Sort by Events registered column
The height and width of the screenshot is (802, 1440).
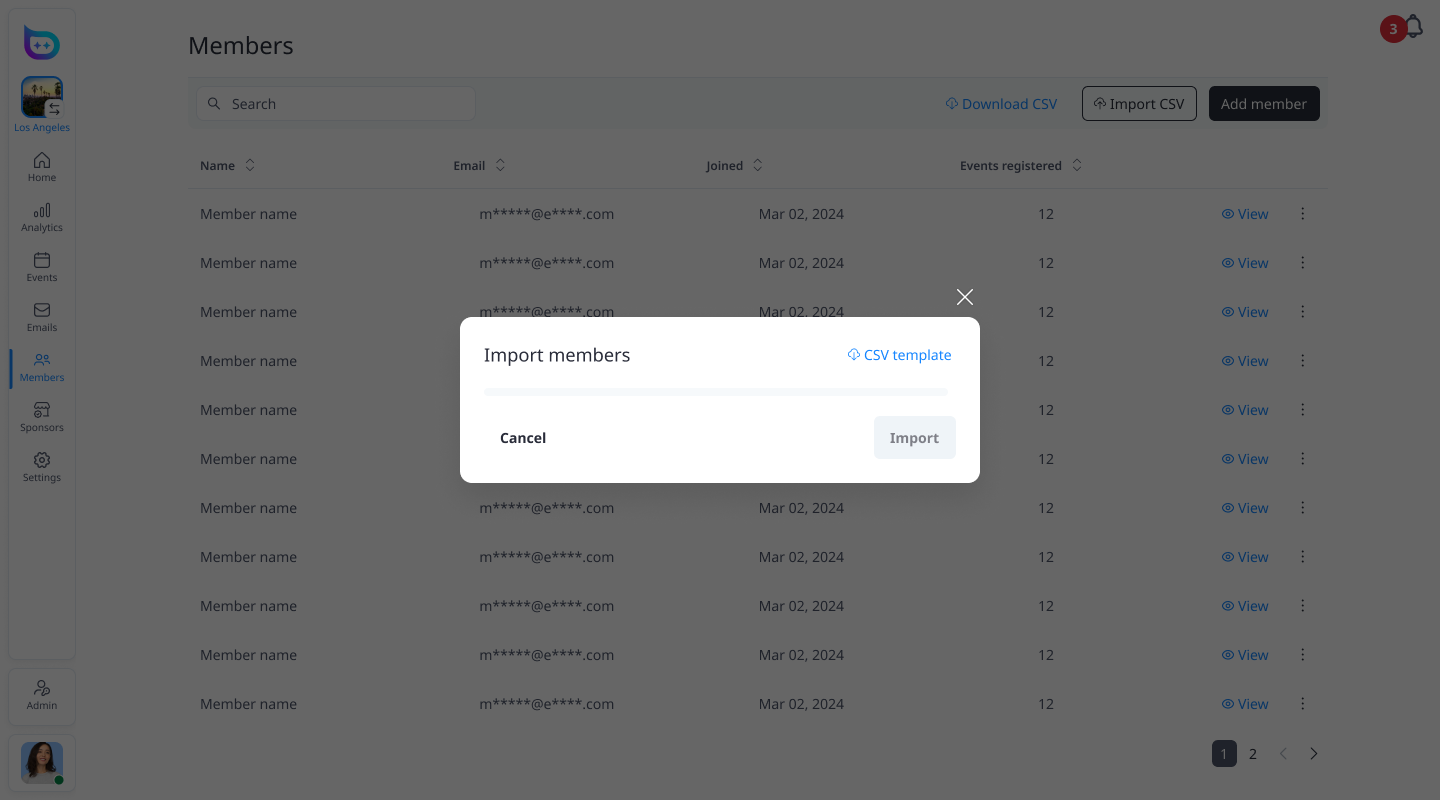1077,165
